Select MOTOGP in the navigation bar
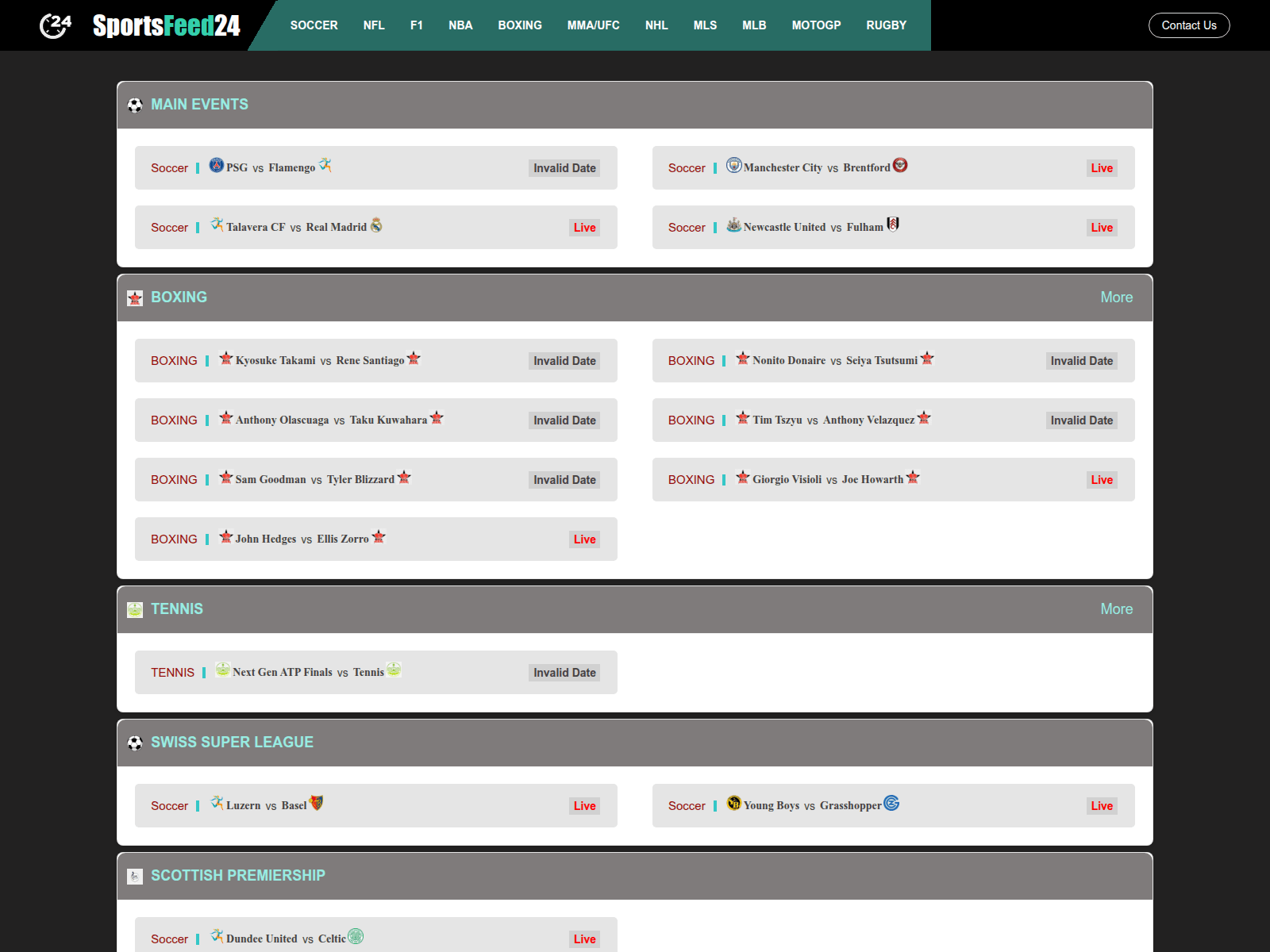Viewport: 1270px width, 952px height. pos(816,25)
